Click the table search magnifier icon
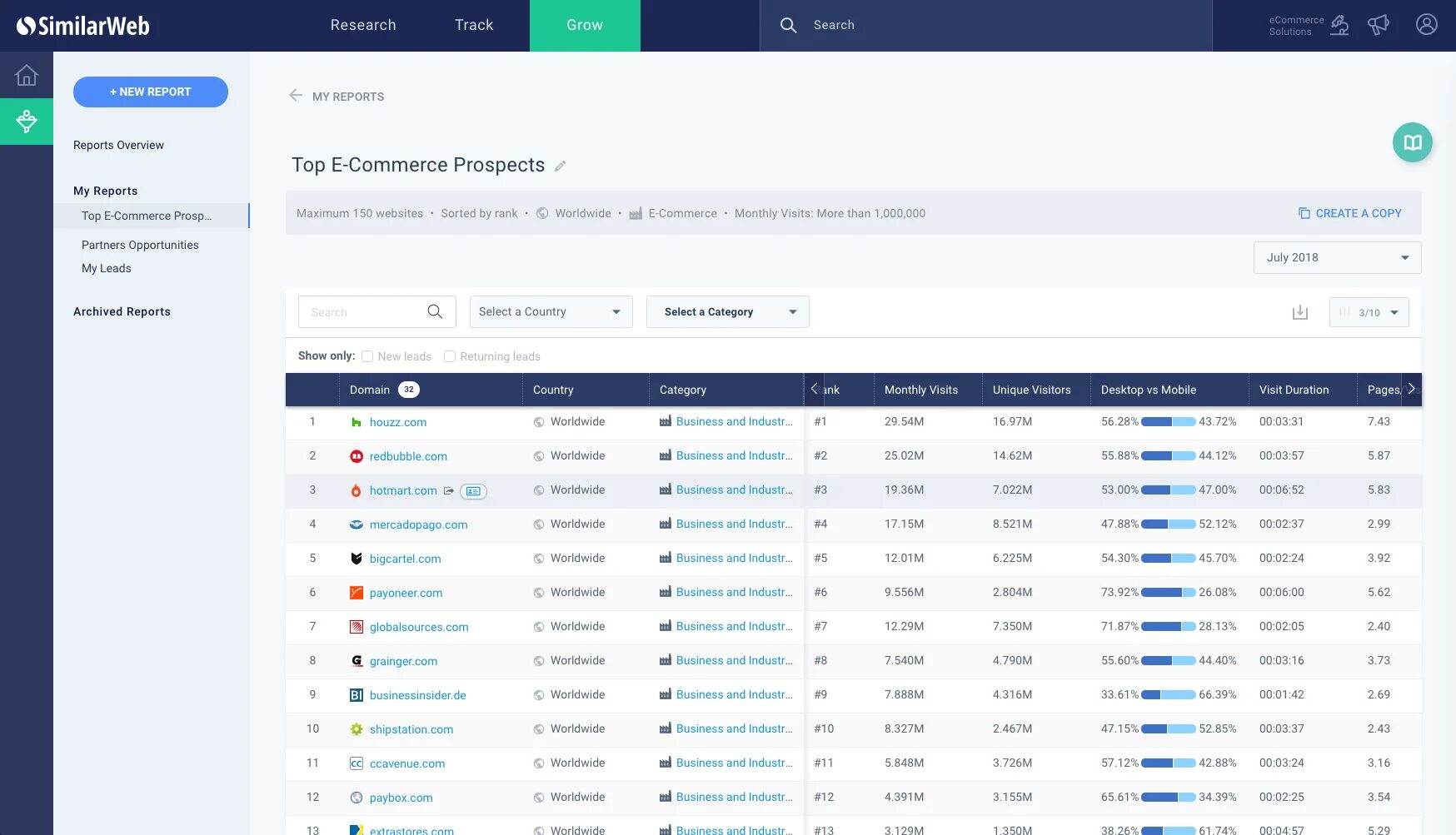The height and width of the screenshot is (835, 1456). coord(435,311)
